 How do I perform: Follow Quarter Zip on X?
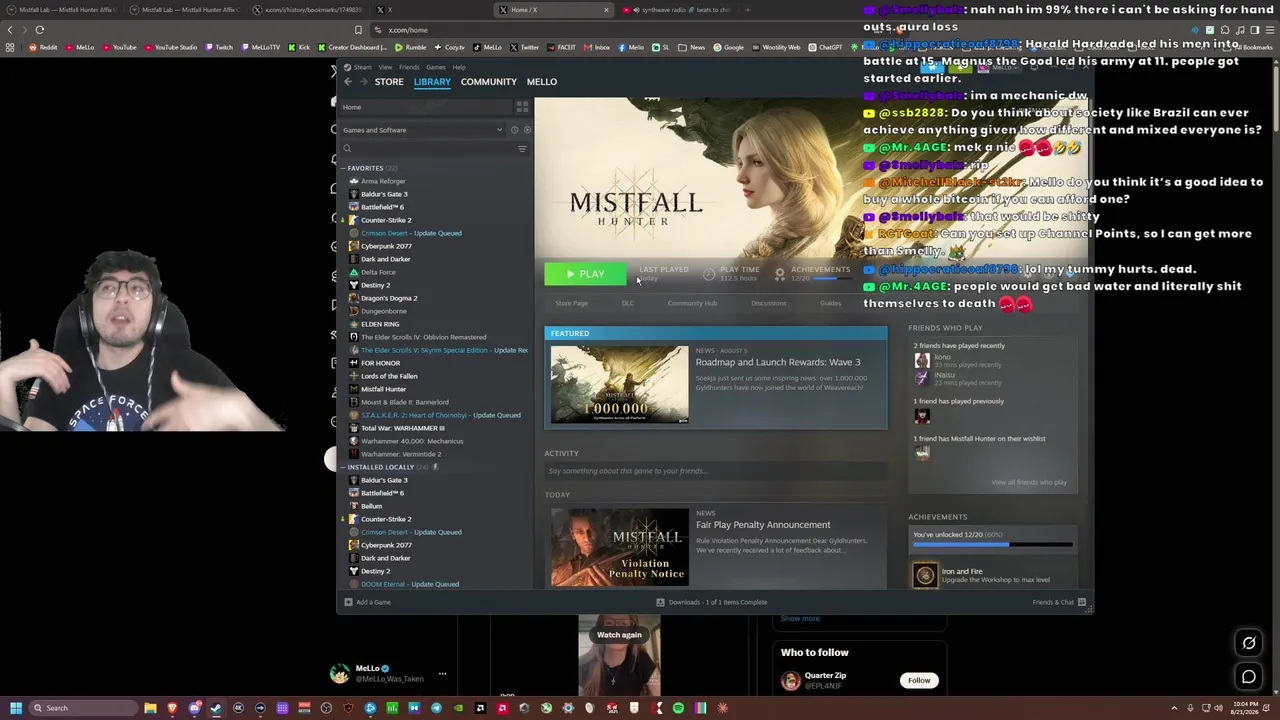click(918, 680)
